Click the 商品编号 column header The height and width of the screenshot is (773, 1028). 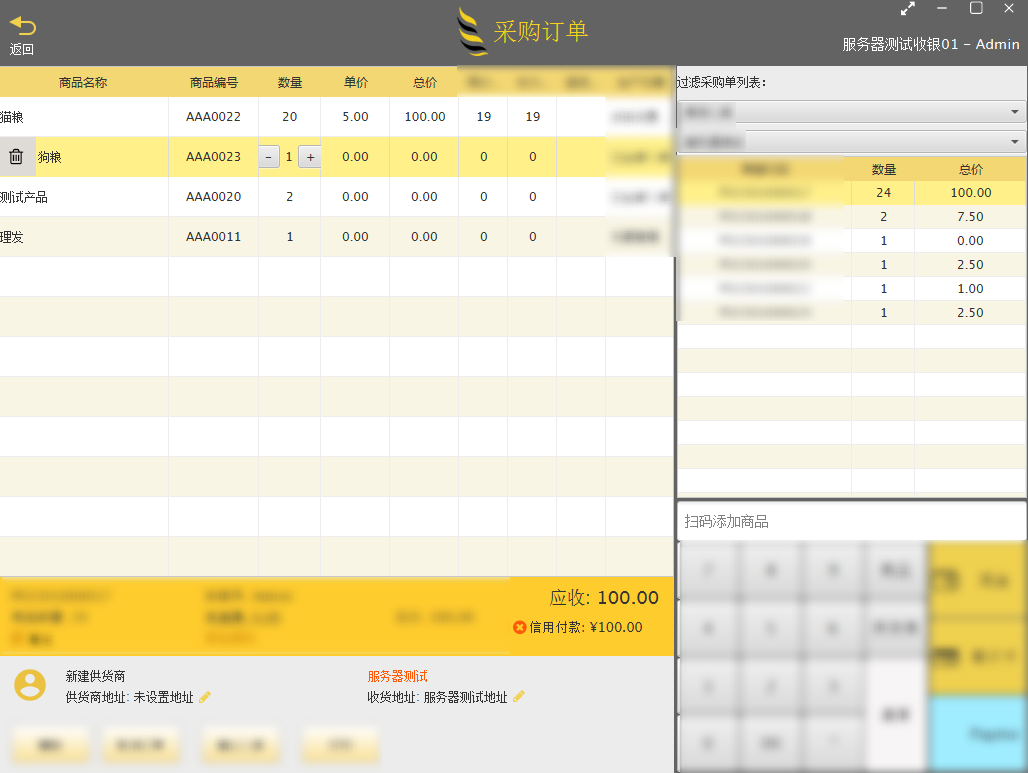pos(213,83)
